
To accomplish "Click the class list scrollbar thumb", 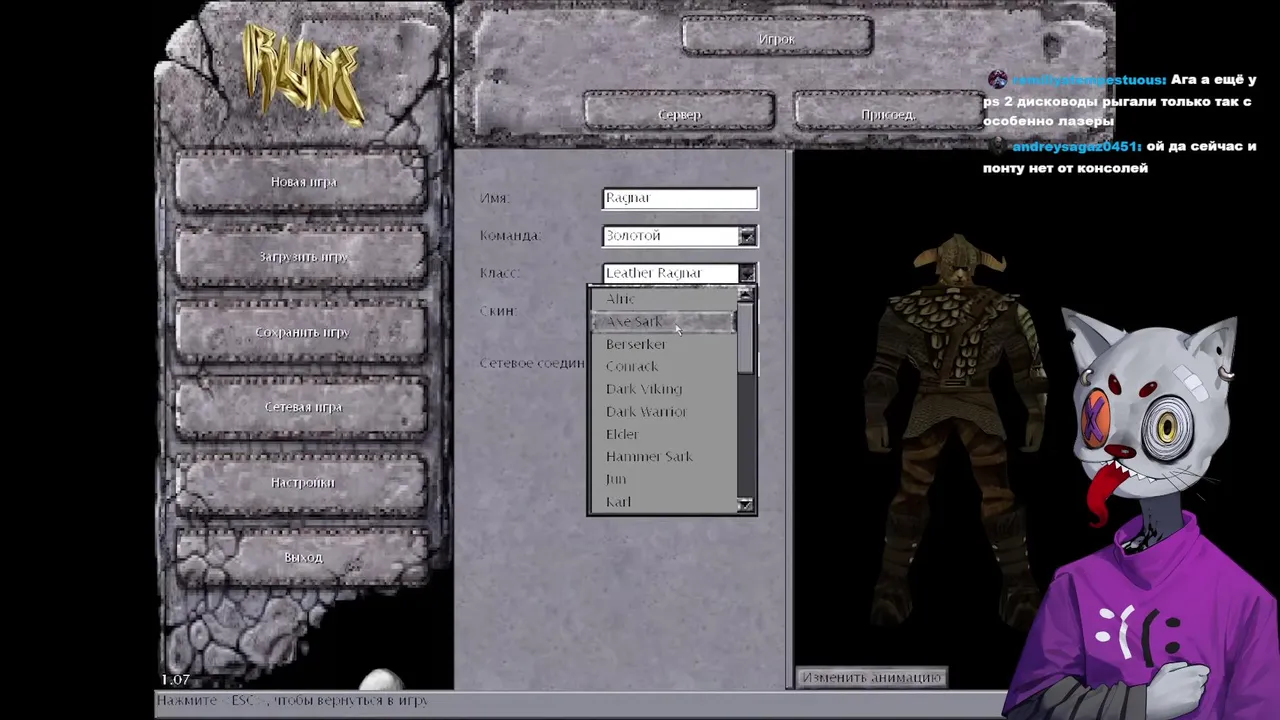I will tap(746, 339).
